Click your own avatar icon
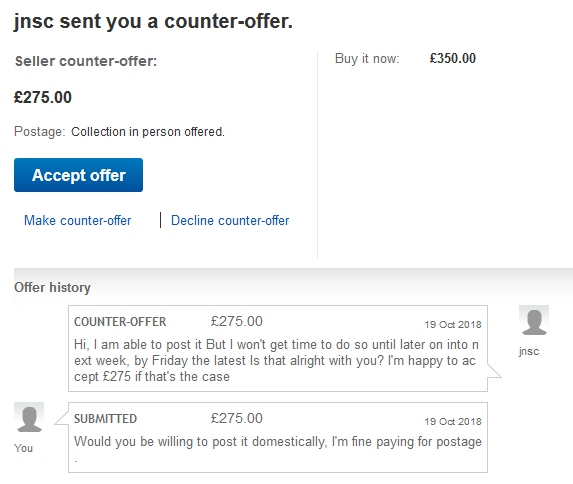Image resolution: width=573 pixels, height=484 pixels. (29, 417)
